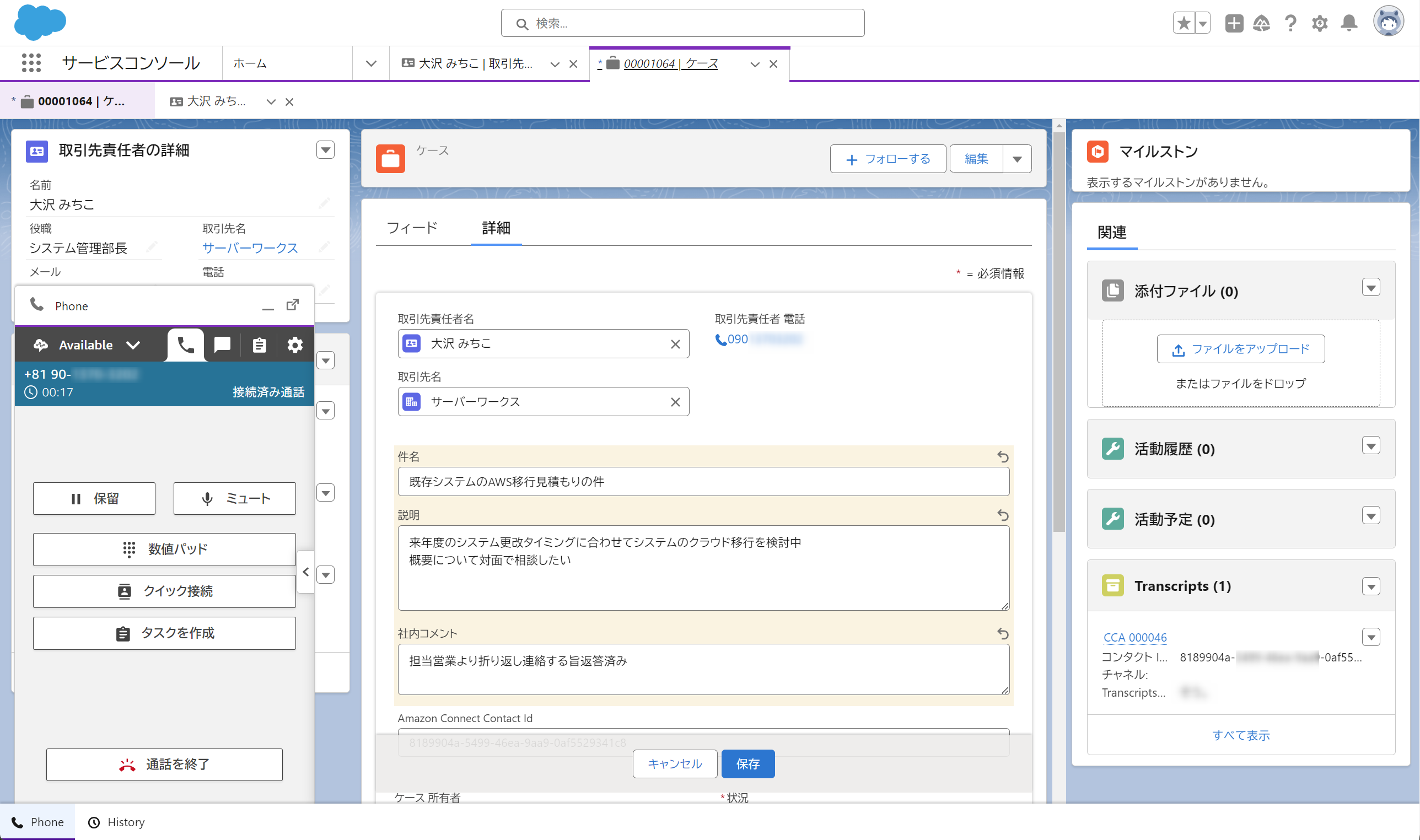Click the 保存 button
This screenshot has height=840, width=1420.
[x=747, y=764]
